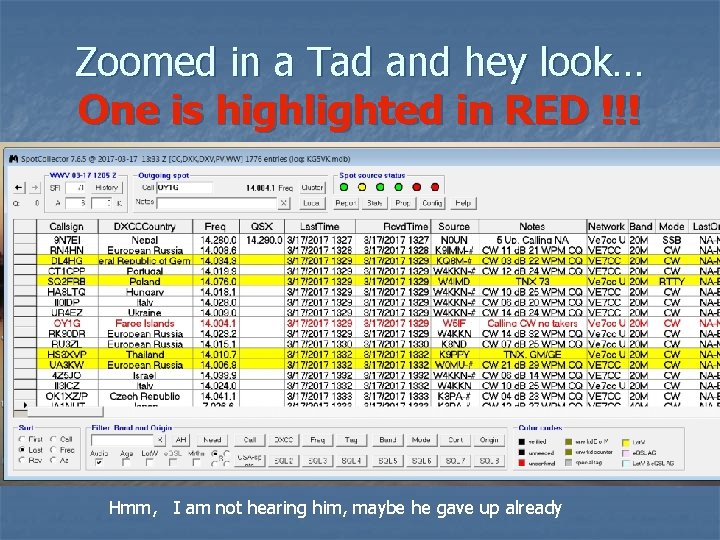Screen dimensions: 720x540
Task: Click the Filter text input box
Action: coord(122,440)
